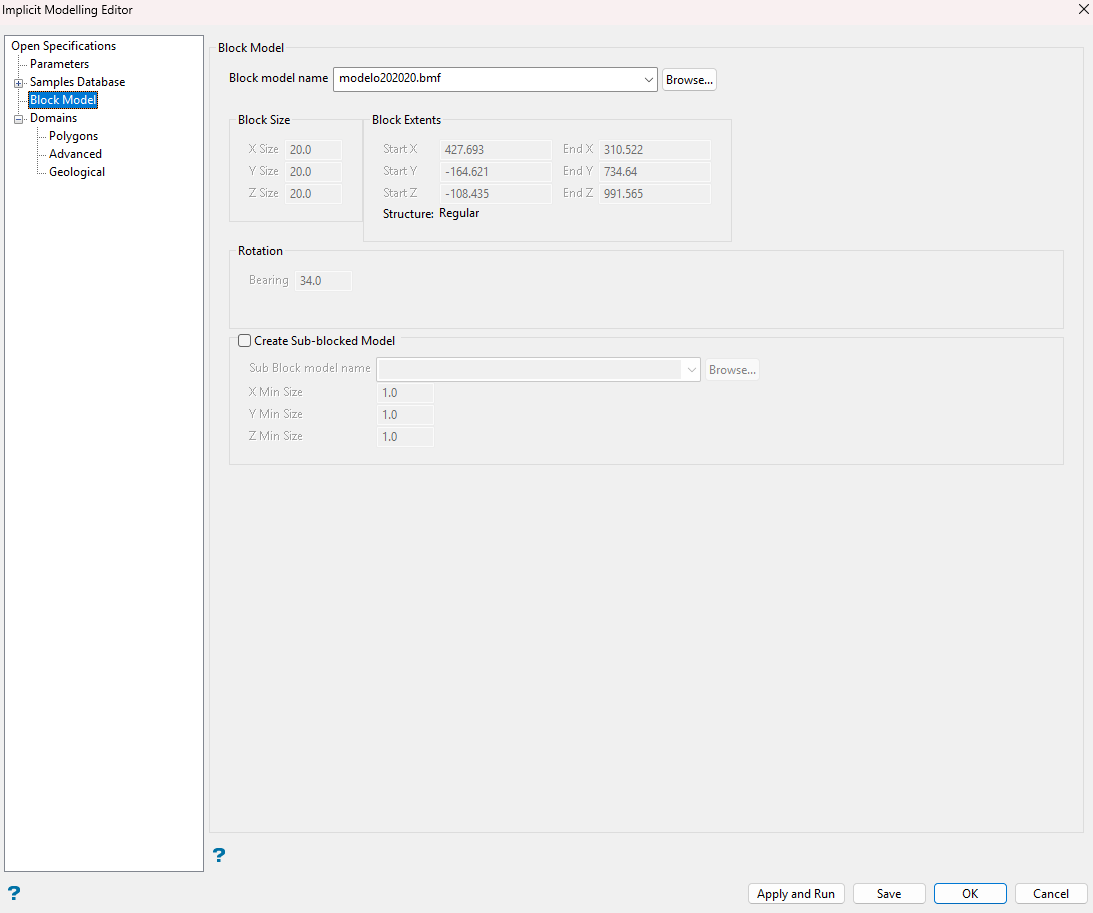Screen dimensions: 1093x913
Task: Select Block Model tree item
Action: tap(63, 100)
